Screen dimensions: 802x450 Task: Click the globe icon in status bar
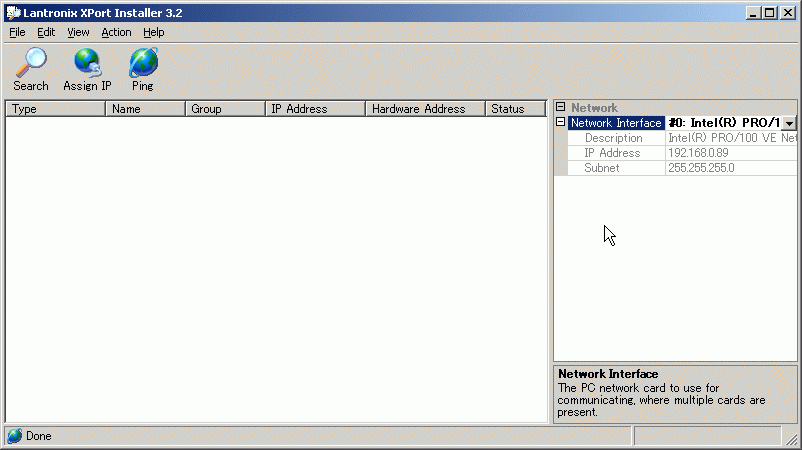point(15,436)
